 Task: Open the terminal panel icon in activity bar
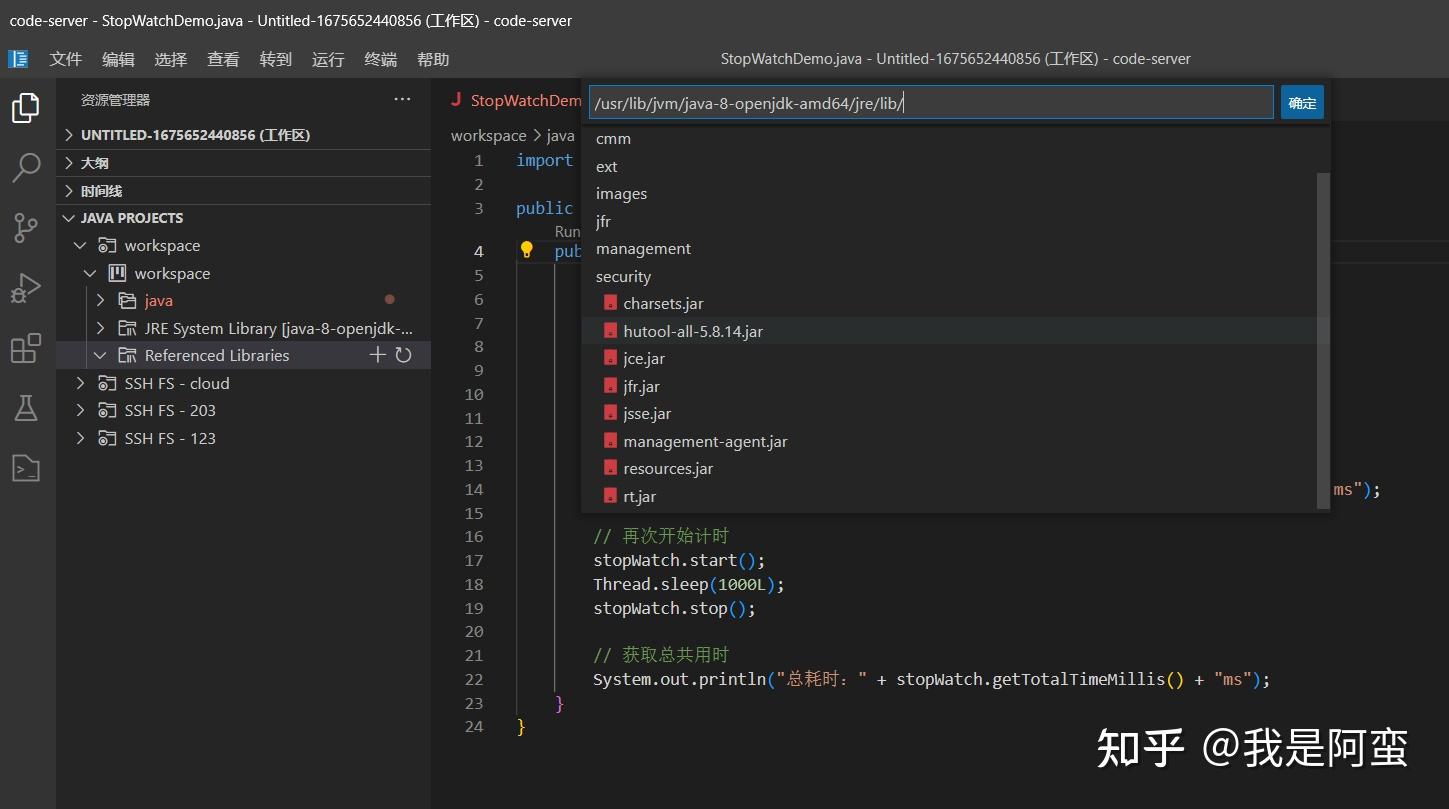pos(26,467)
